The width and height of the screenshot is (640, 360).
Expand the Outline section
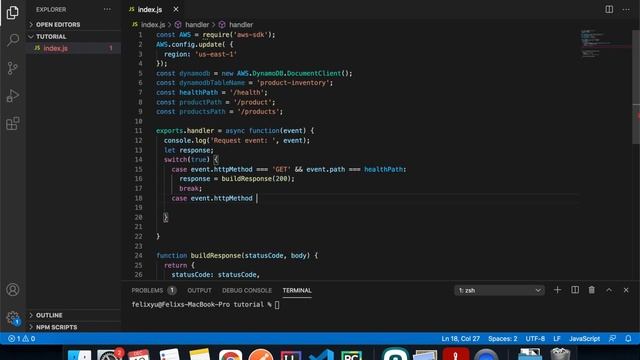pos(49,315)
